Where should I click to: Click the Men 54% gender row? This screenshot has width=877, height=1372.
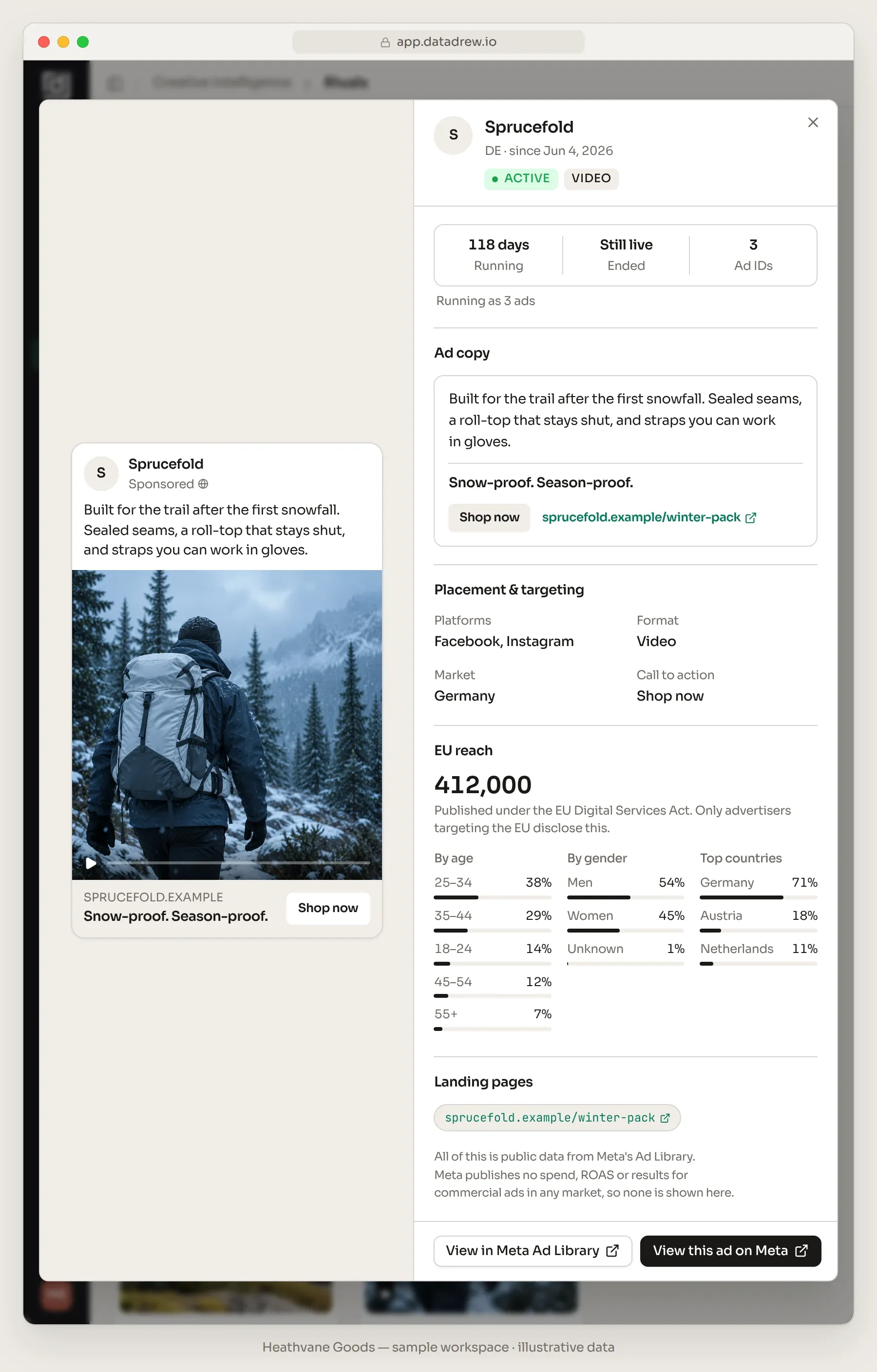(626, 887)
